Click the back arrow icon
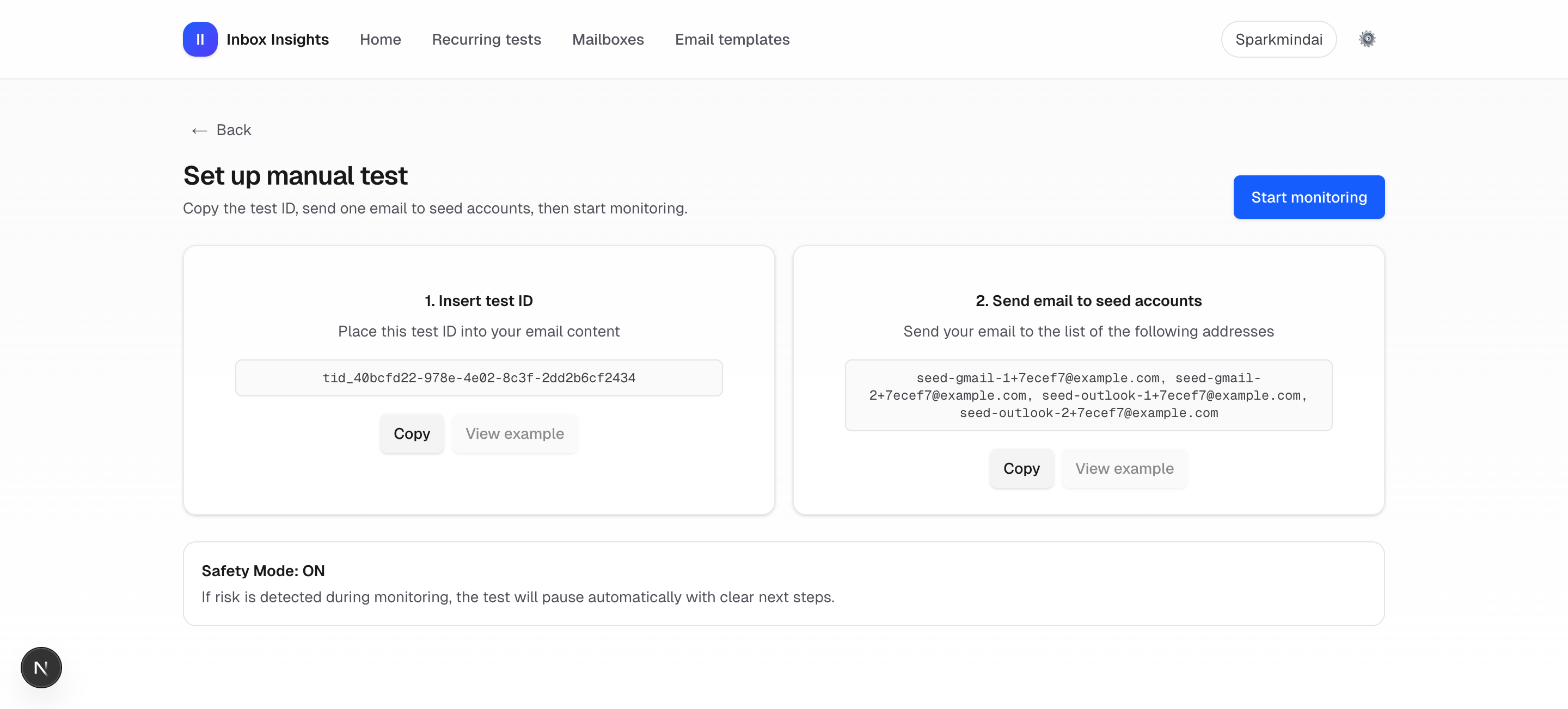This screenshot has width=1568, height=709. coord(199,130)
